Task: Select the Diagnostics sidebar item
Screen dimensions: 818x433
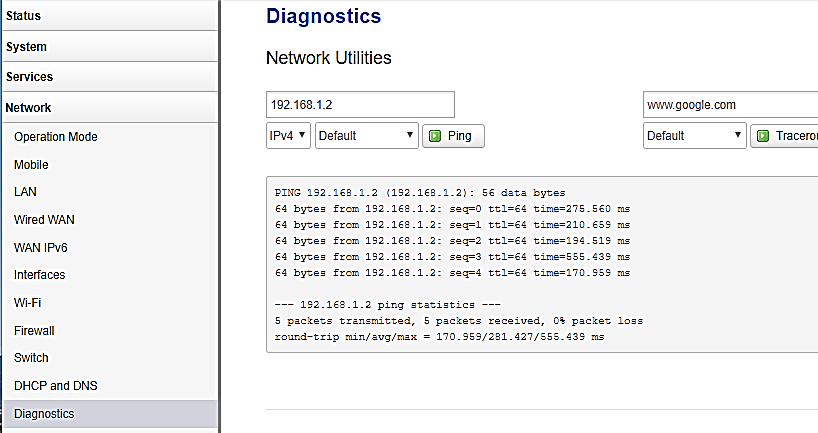Action: 110,414
